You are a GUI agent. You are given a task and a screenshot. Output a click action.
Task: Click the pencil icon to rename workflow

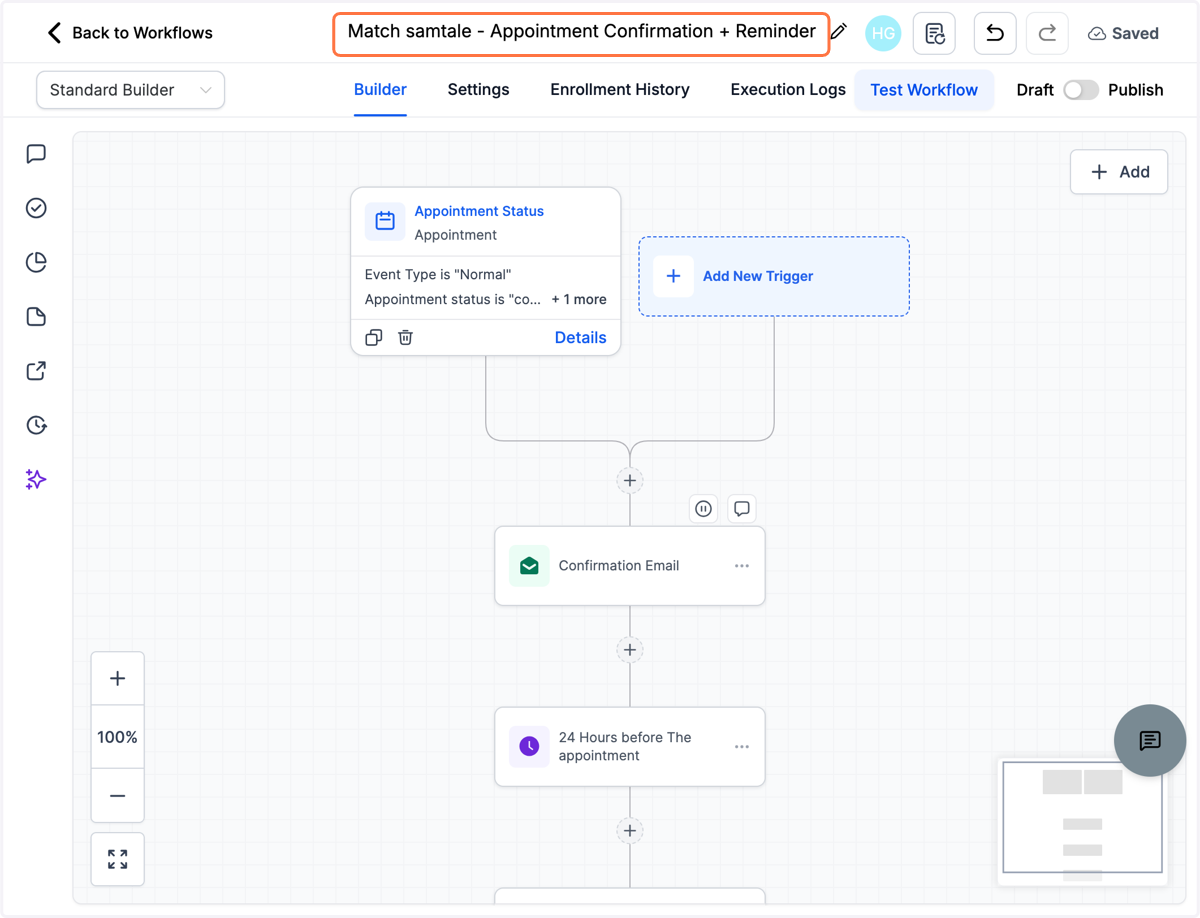(x=839, y=32)
